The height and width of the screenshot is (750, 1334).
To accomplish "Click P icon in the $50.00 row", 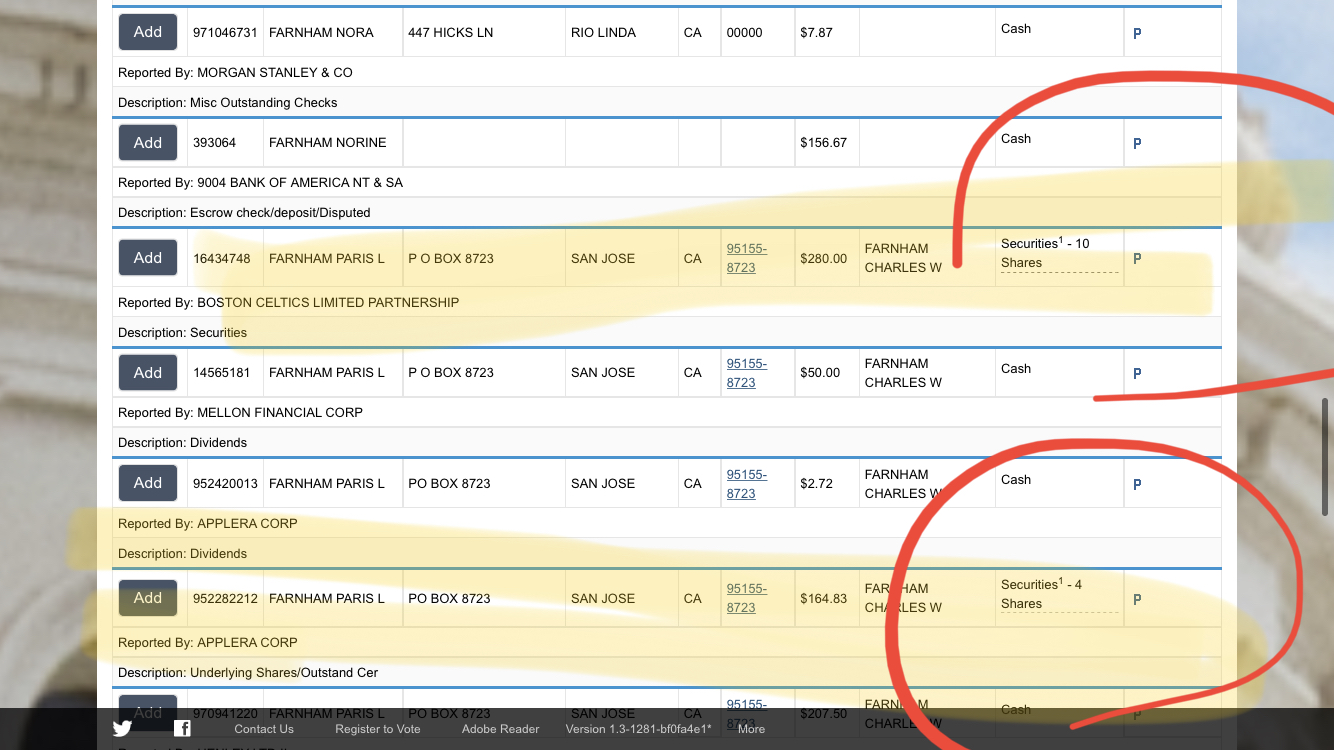I will (1137, 373).
